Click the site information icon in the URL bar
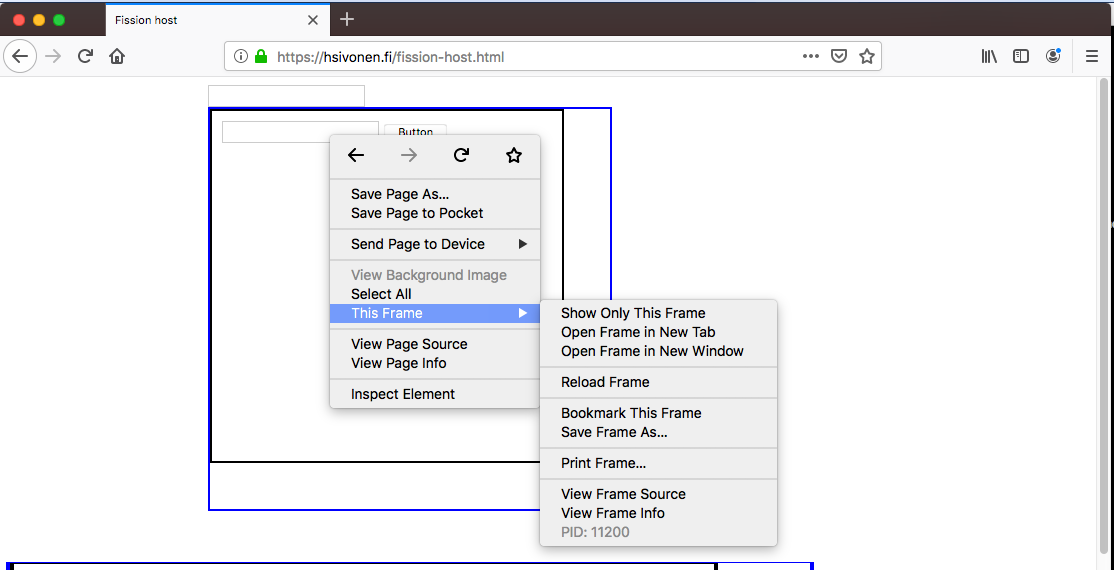 pyautogui.click(x=241, y=57)
